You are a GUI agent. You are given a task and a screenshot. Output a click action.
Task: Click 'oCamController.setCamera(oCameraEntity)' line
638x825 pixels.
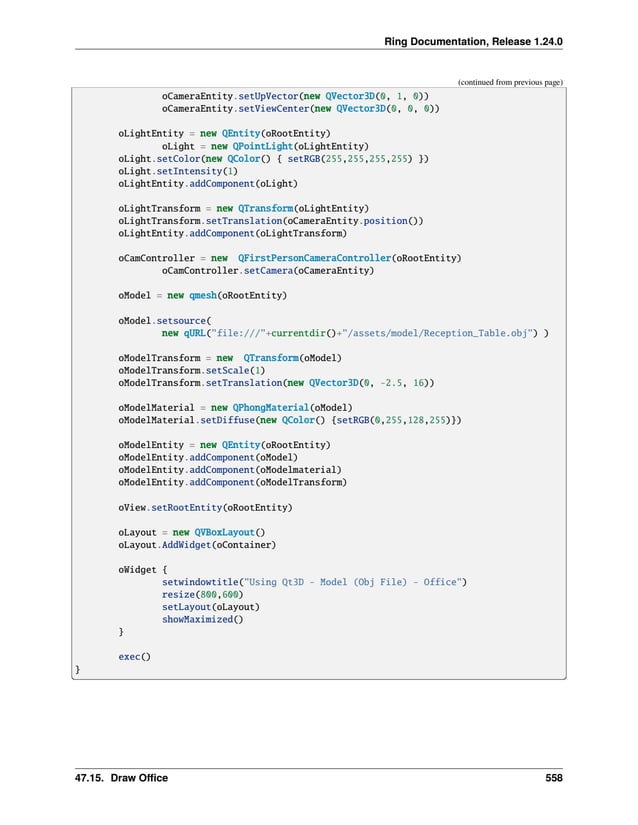click(x=268, y=271)
